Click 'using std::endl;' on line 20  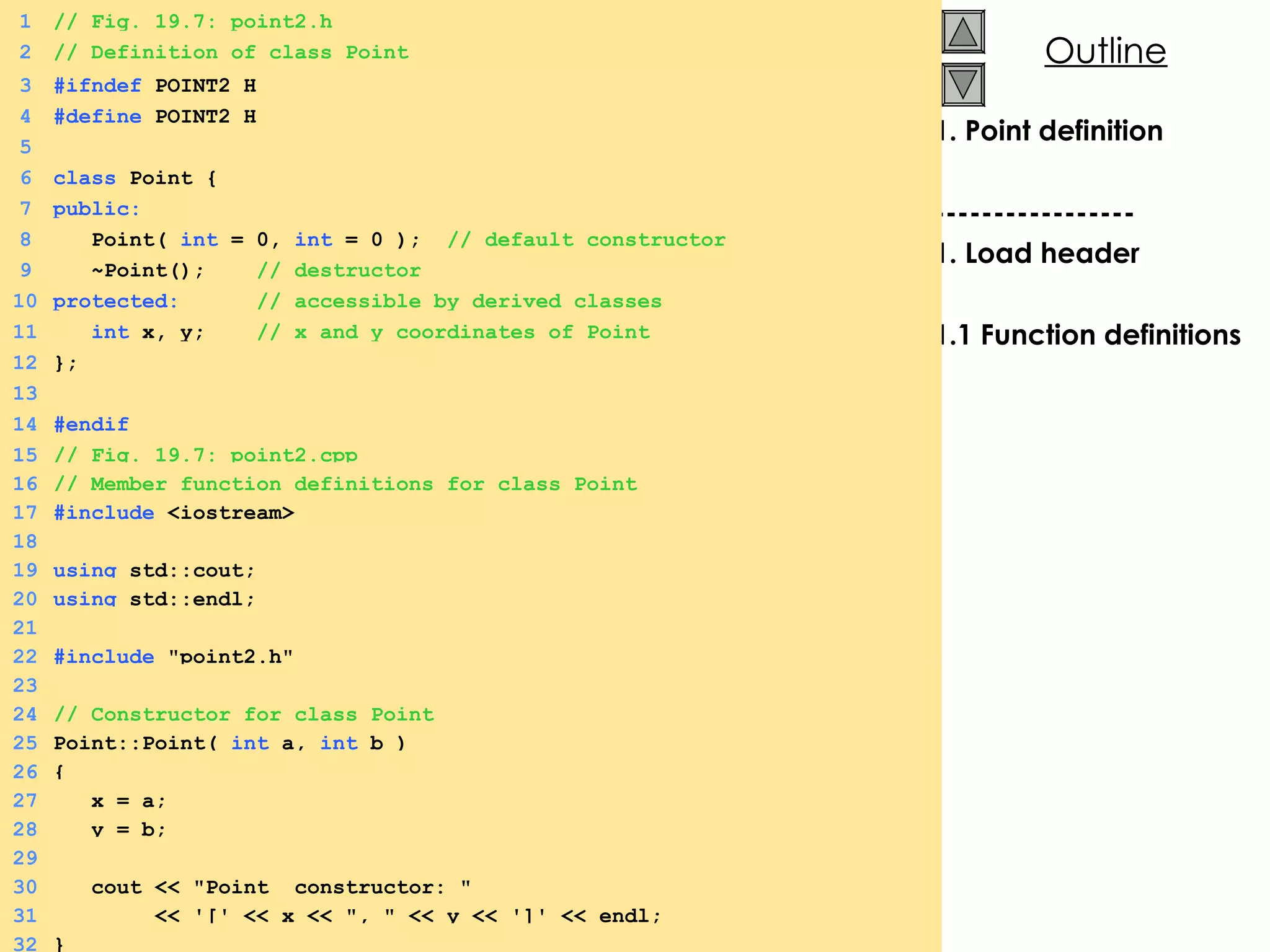click(154, 599)
